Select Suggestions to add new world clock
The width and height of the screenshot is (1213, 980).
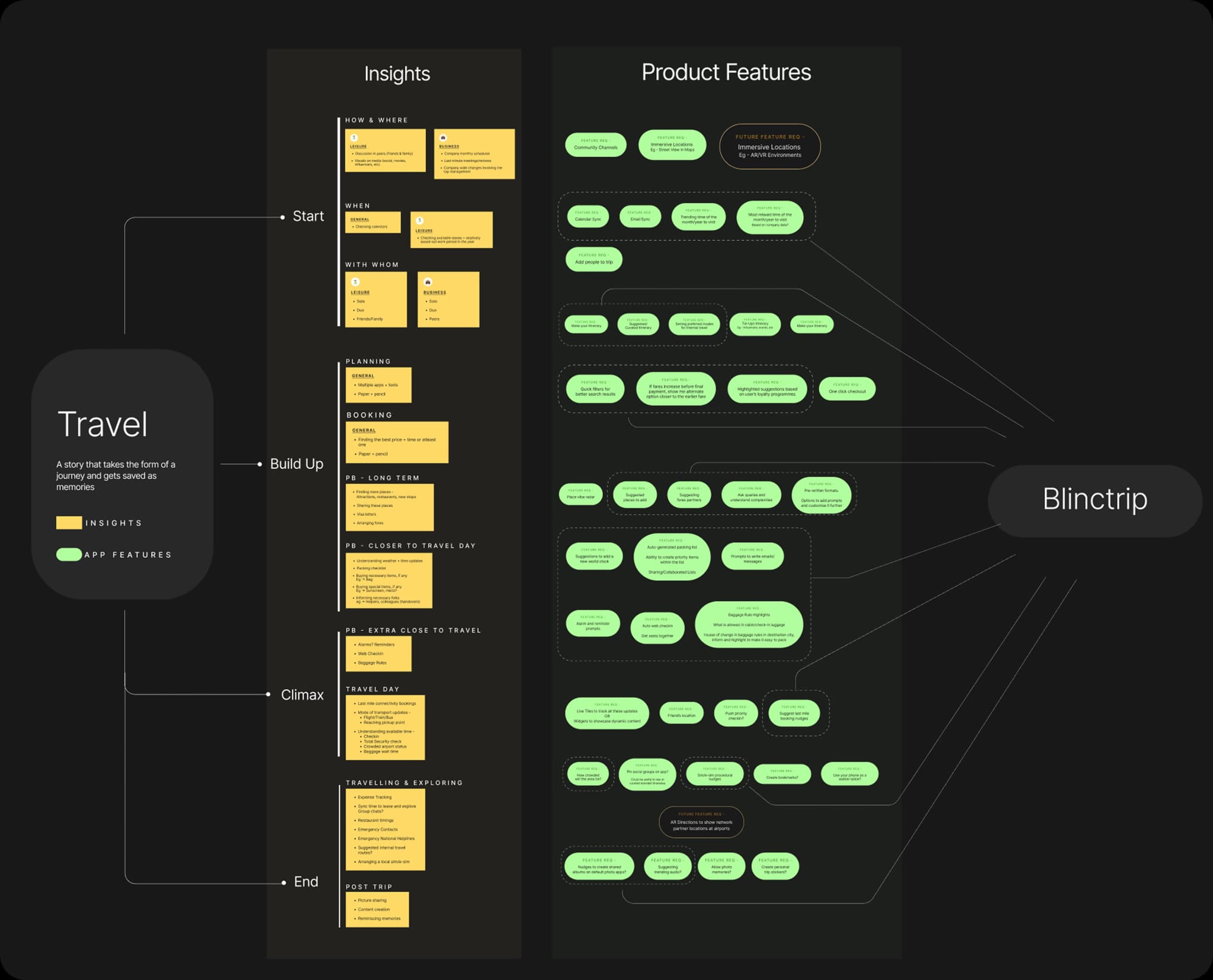point(594,557)
